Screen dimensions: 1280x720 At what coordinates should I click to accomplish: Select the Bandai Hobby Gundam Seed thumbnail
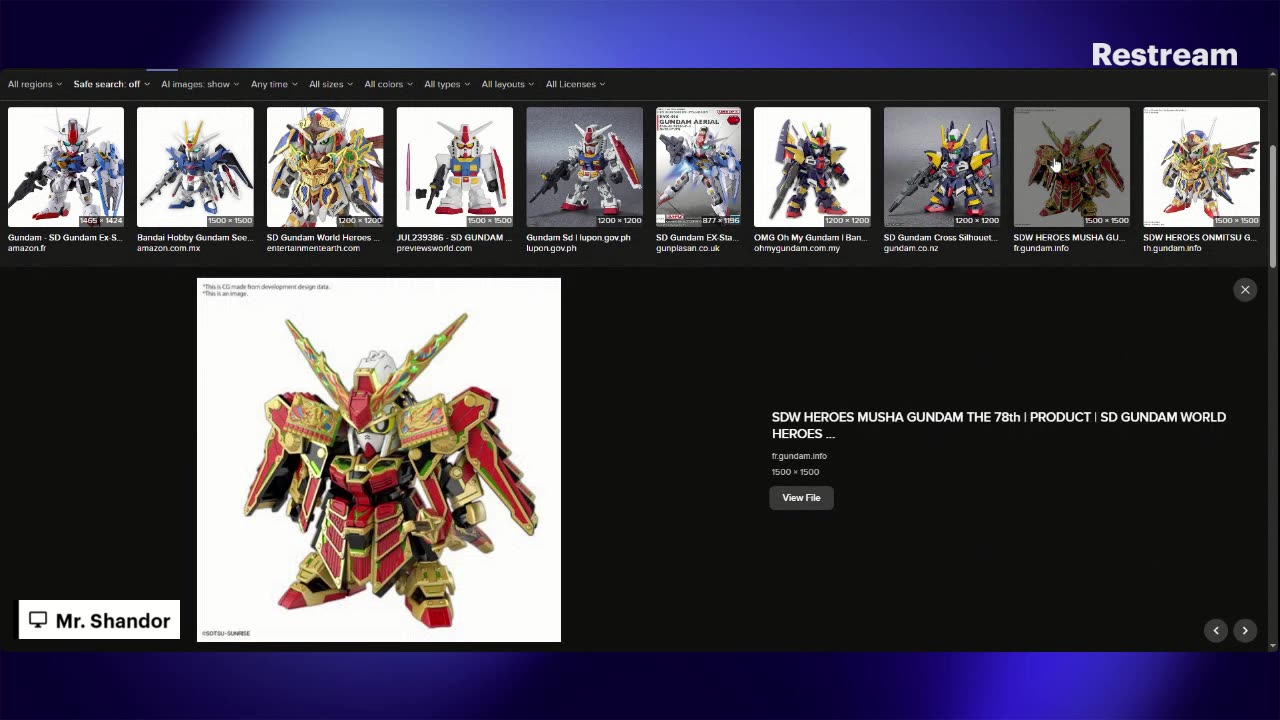pyautogui.click(x=195, y=167)
